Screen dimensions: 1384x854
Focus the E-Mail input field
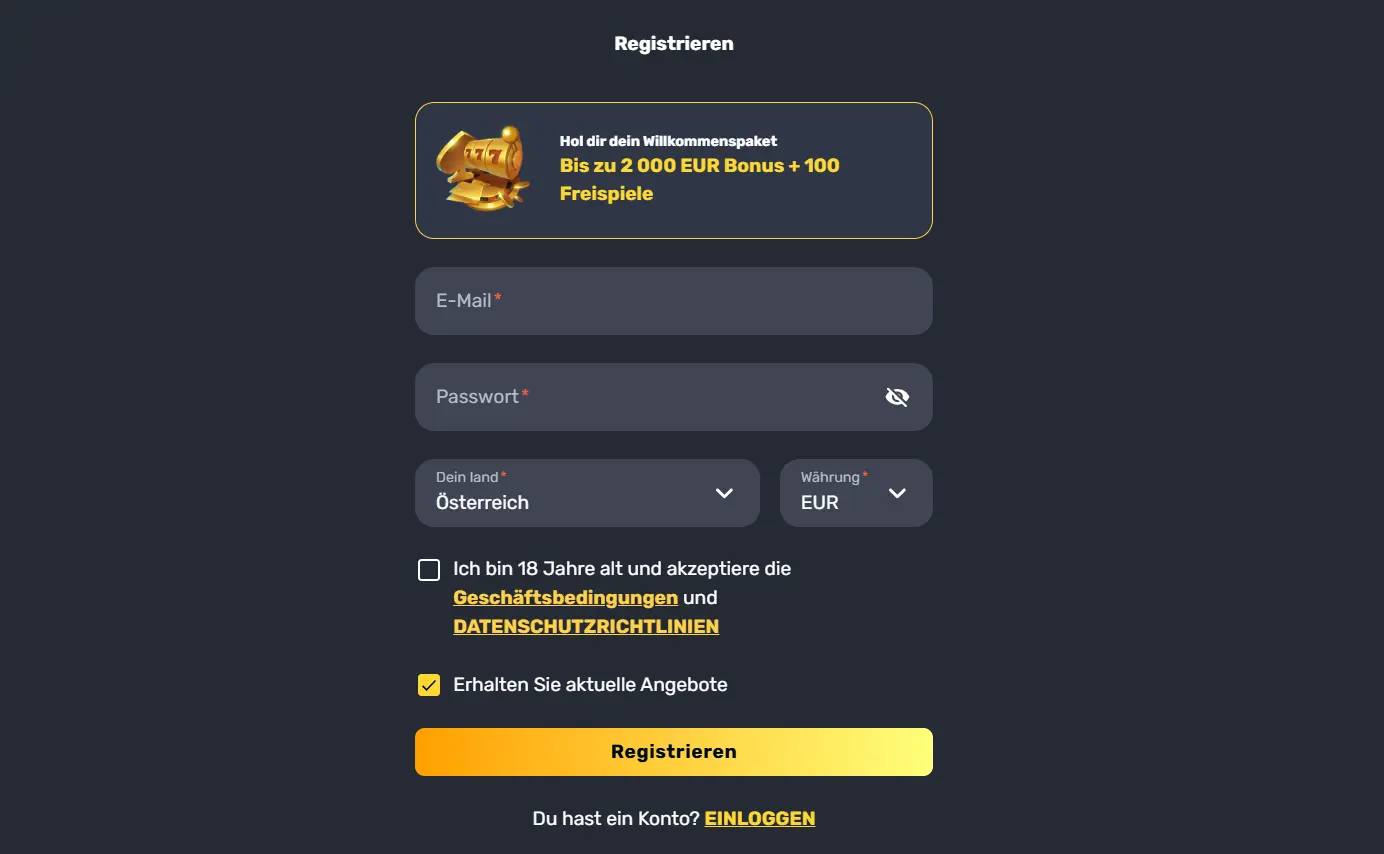pos(673,301)
